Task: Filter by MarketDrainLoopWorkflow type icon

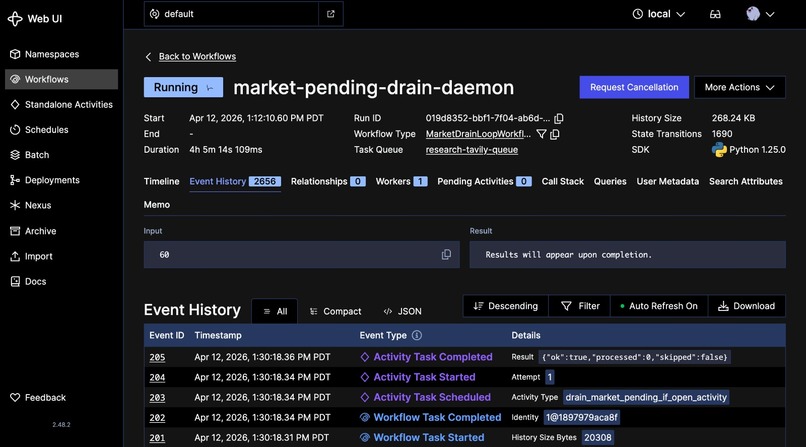Action: click(x=541, y=134)
